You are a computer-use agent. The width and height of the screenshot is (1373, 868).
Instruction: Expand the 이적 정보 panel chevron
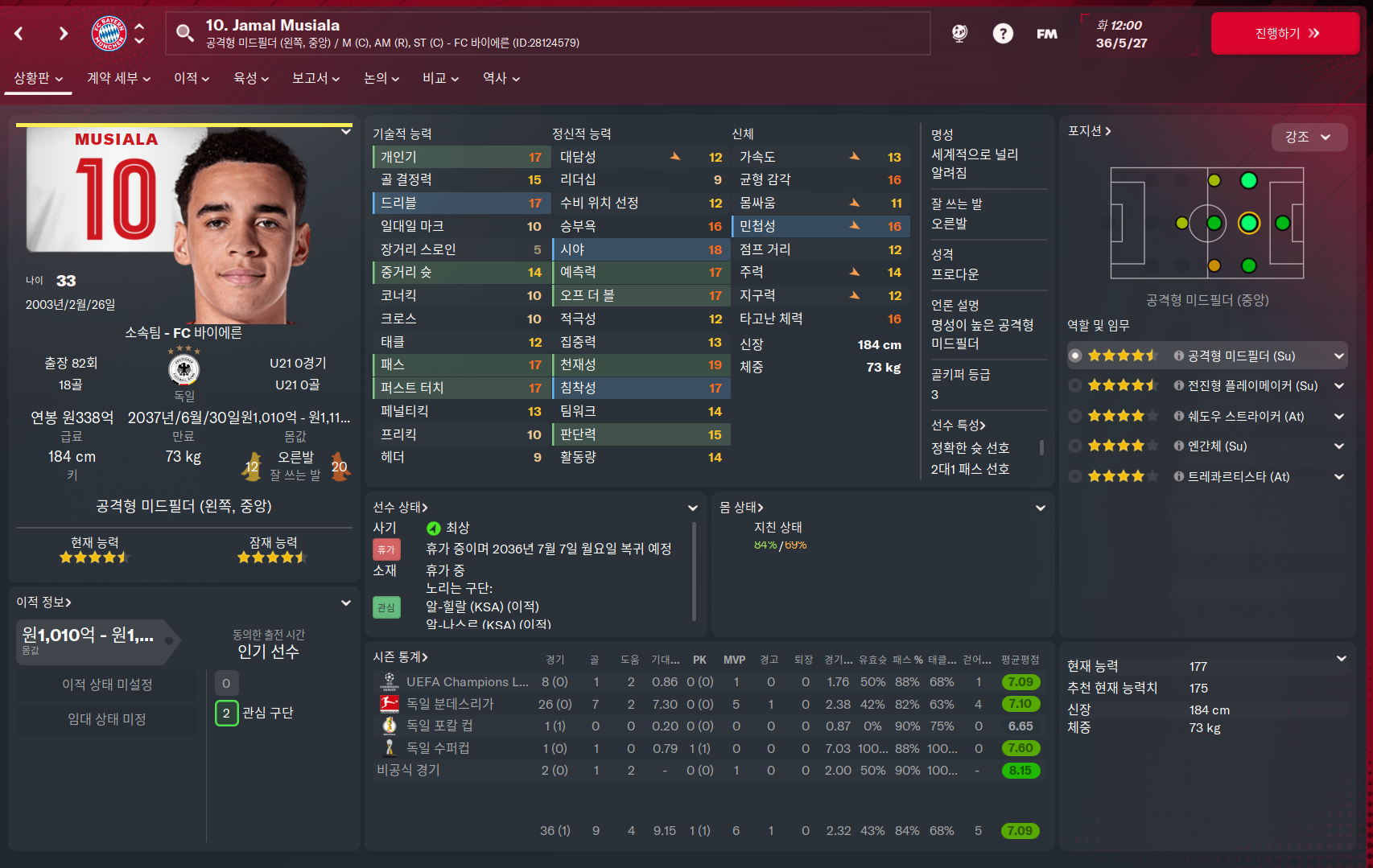coord(346,603)
